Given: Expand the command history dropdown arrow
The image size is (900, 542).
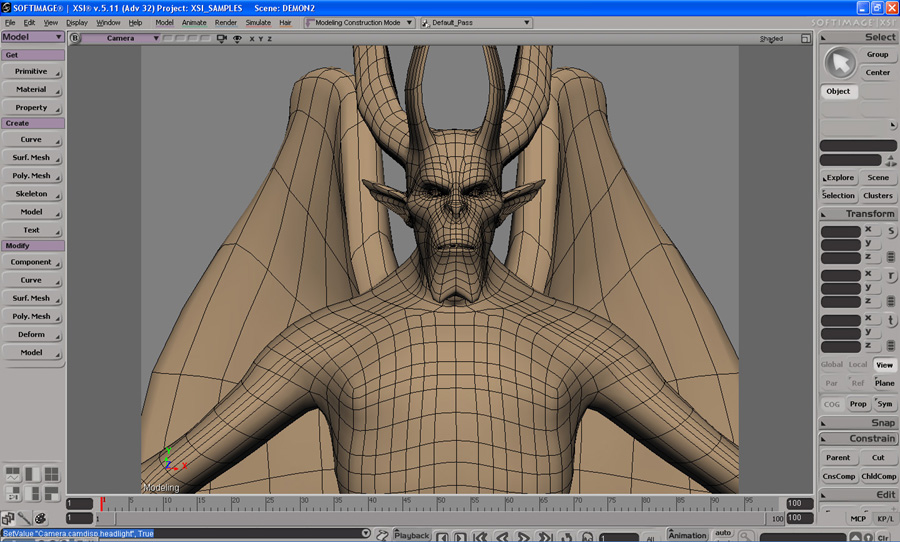Looking at the screenshot, I should [x=366, y=533].
